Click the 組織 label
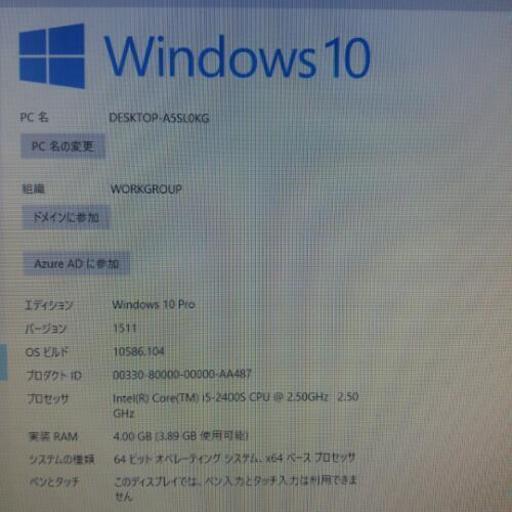512x512 pixels. tap(33, 189)
